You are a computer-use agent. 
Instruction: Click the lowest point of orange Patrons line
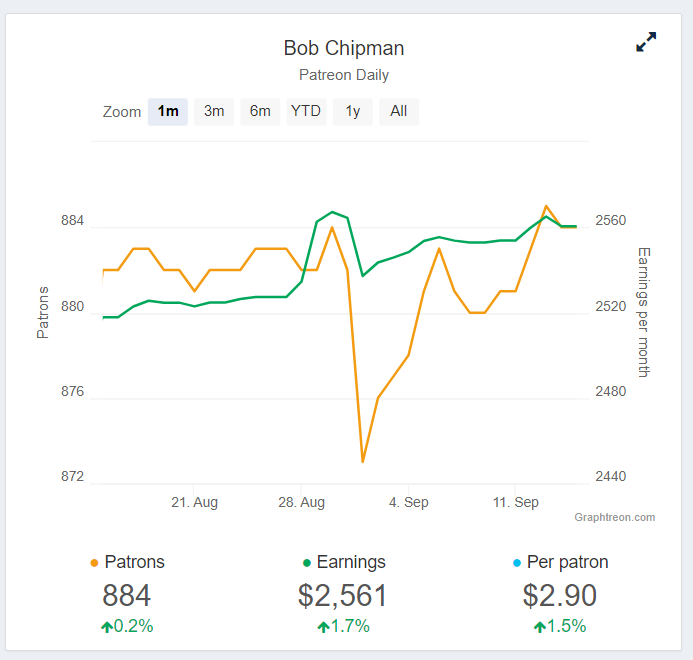pyautogui.click(x=363, y=462)
